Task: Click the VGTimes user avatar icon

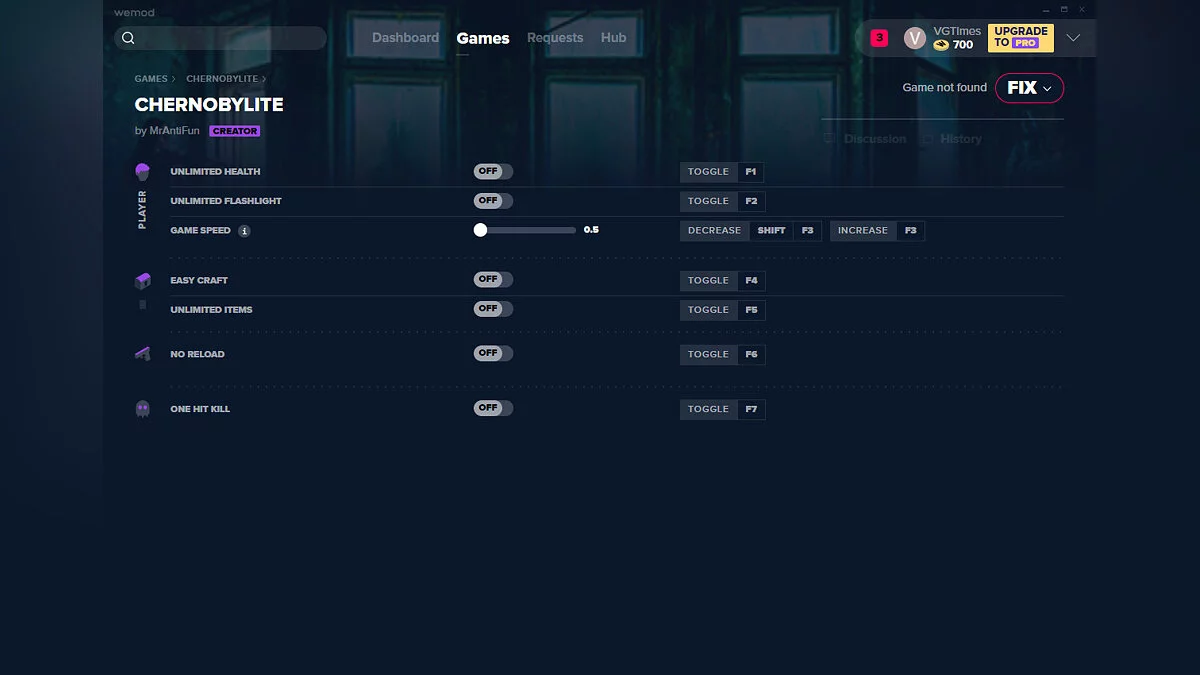Action: point(914,38)
